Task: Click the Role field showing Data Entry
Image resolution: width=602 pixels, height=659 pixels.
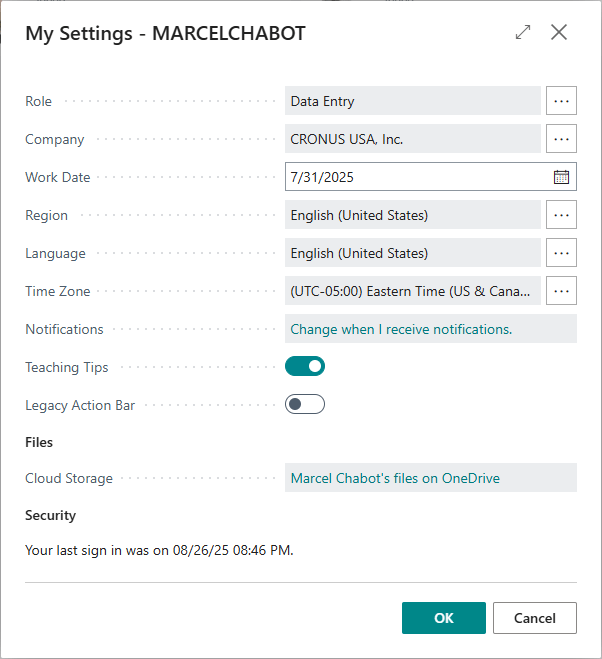Action: [x=412, y=101]
